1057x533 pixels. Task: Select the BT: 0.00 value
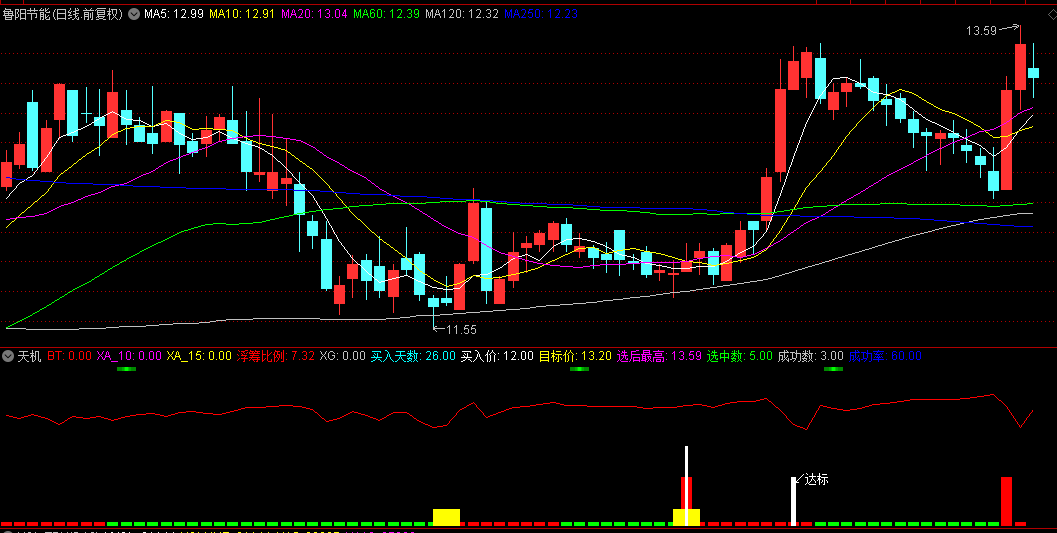(69, 356)
